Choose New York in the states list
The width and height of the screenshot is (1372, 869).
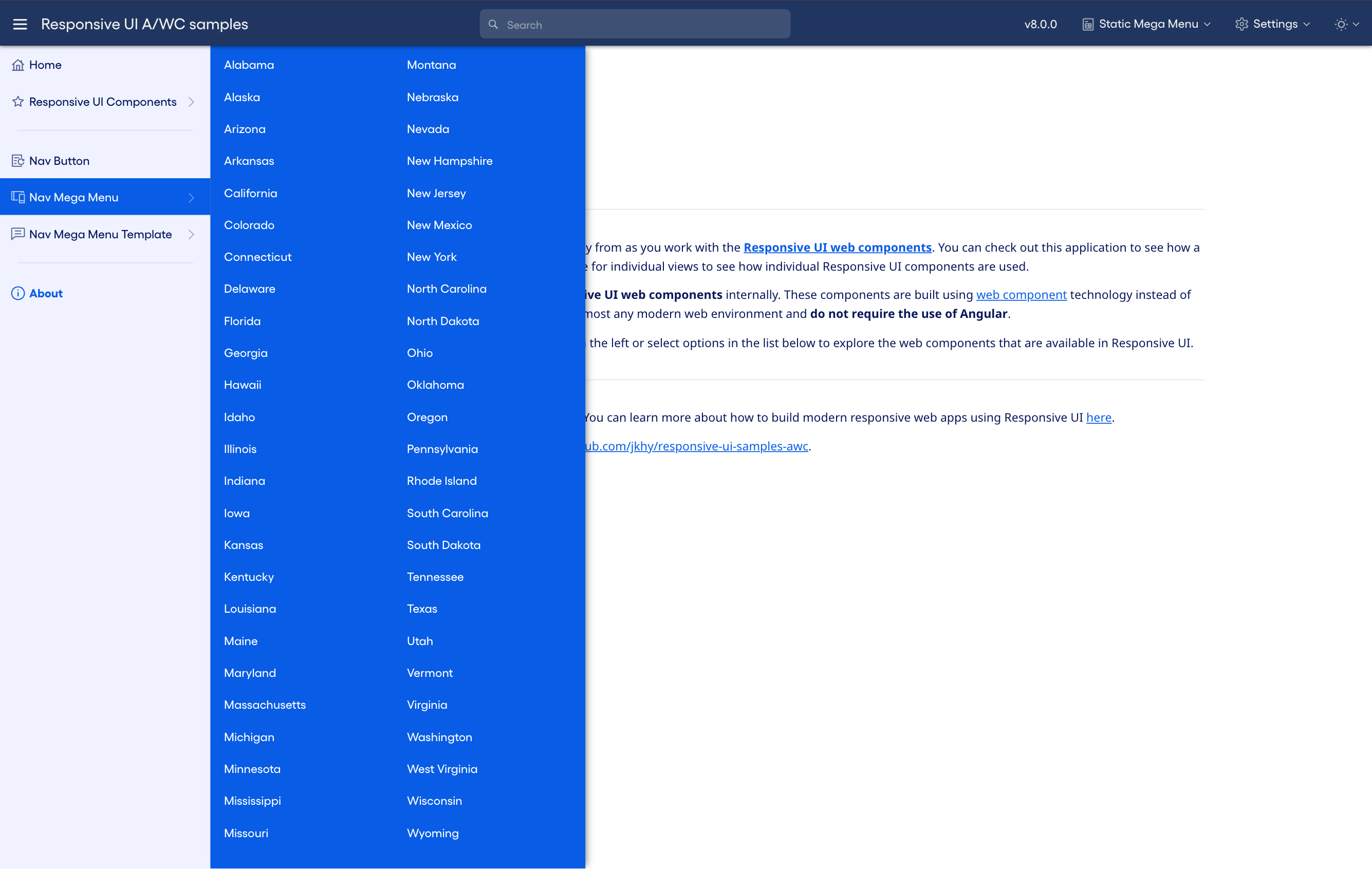(x=431, y=257)
